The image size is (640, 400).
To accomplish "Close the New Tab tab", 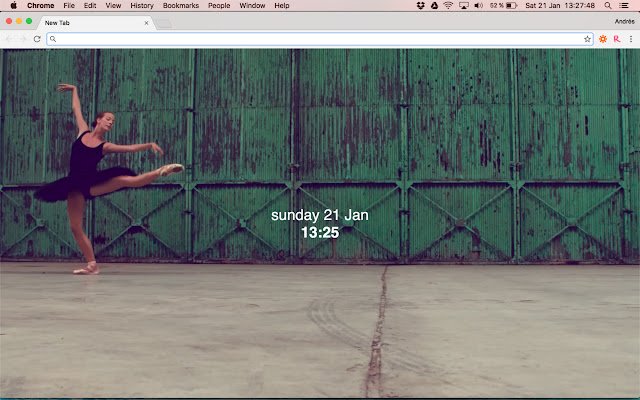I will pyautogui.click(x=147, y=23).
